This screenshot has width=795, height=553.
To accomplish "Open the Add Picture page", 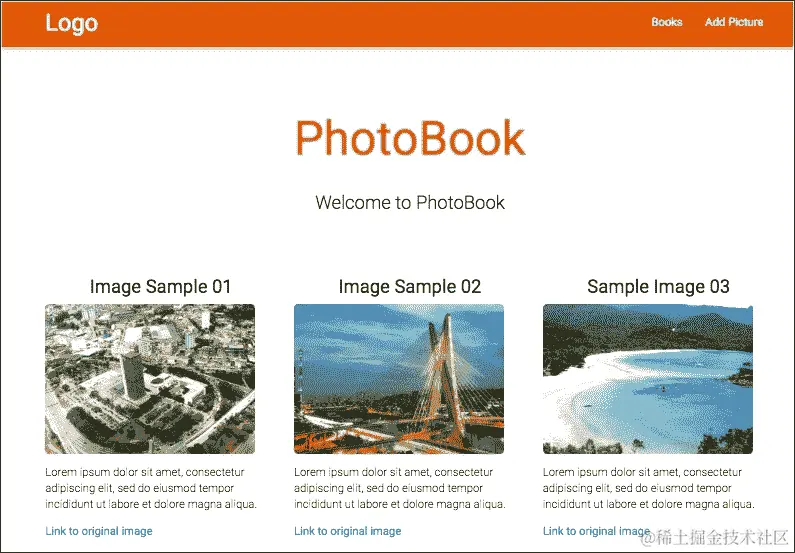I will coord(734,22).
